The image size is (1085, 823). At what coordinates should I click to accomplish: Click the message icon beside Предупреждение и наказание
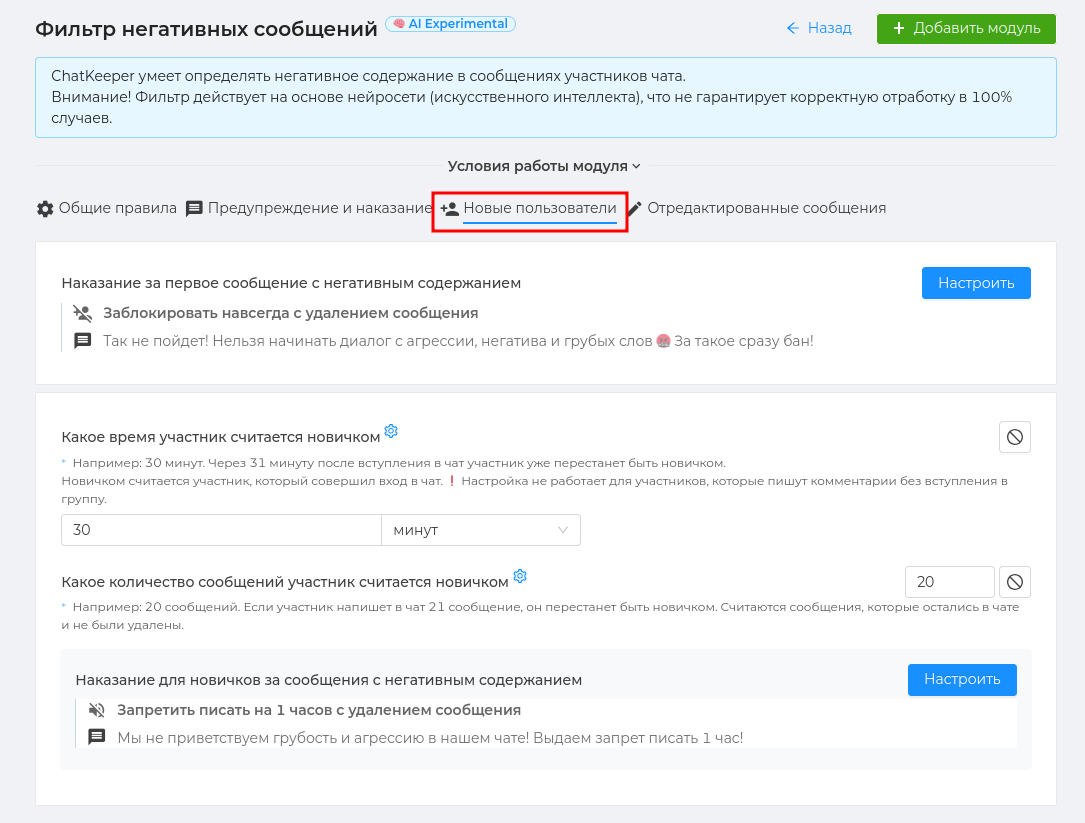pyautogui.click(x=194, y=208)
